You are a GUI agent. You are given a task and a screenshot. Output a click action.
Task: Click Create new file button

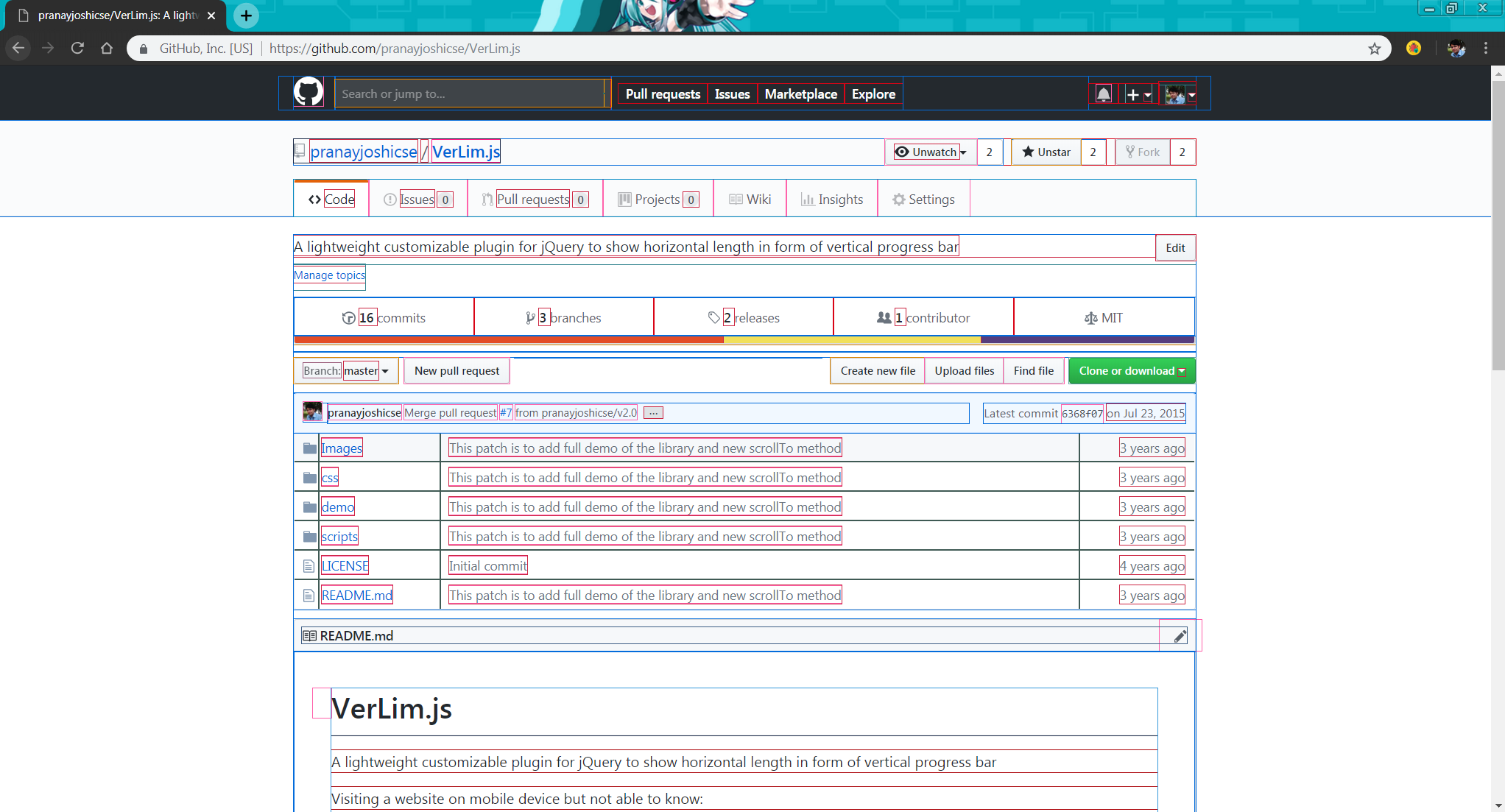click(878, 371)
